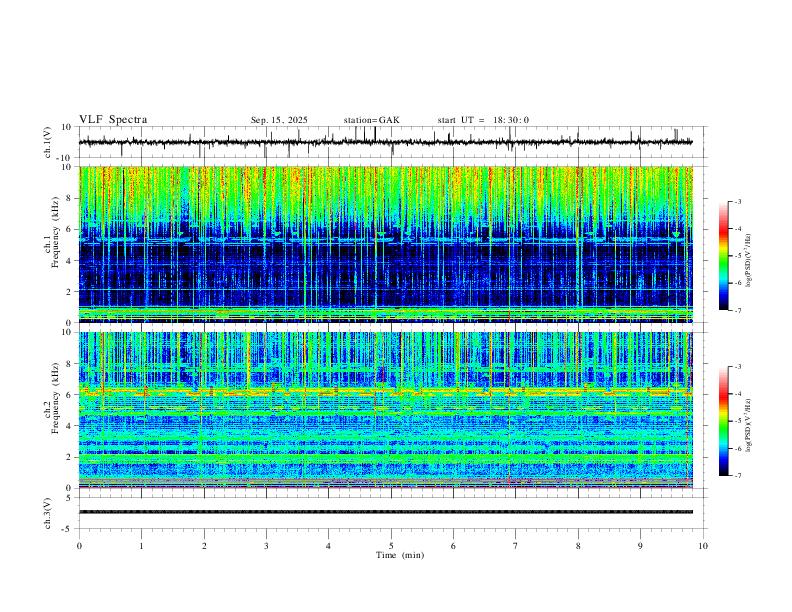Click the upper colorbar "log(PSD)(V²/Hz)" label

click(x=748, y=261)
